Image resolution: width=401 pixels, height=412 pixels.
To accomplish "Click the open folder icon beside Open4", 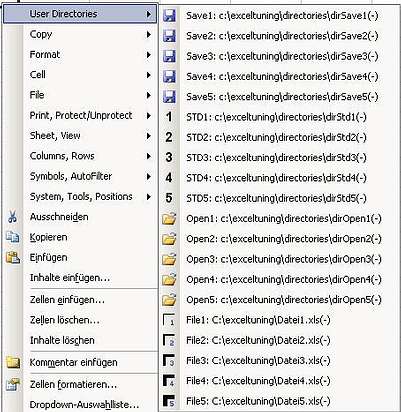I will click(x=169, y=280).
